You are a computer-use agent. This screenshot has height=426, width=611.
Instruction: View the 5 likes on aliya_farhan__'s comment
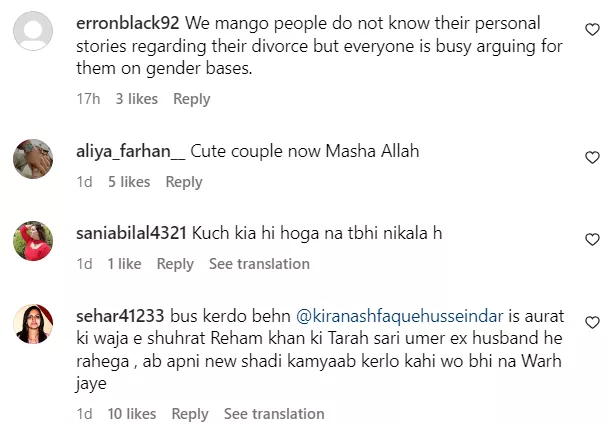click(x=129, y=182)
